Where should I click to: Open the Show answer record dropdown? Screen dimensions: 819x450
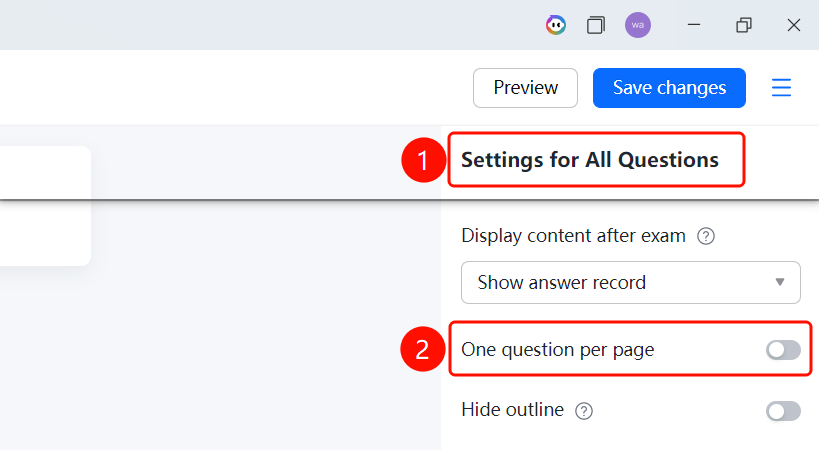[630, 282]
